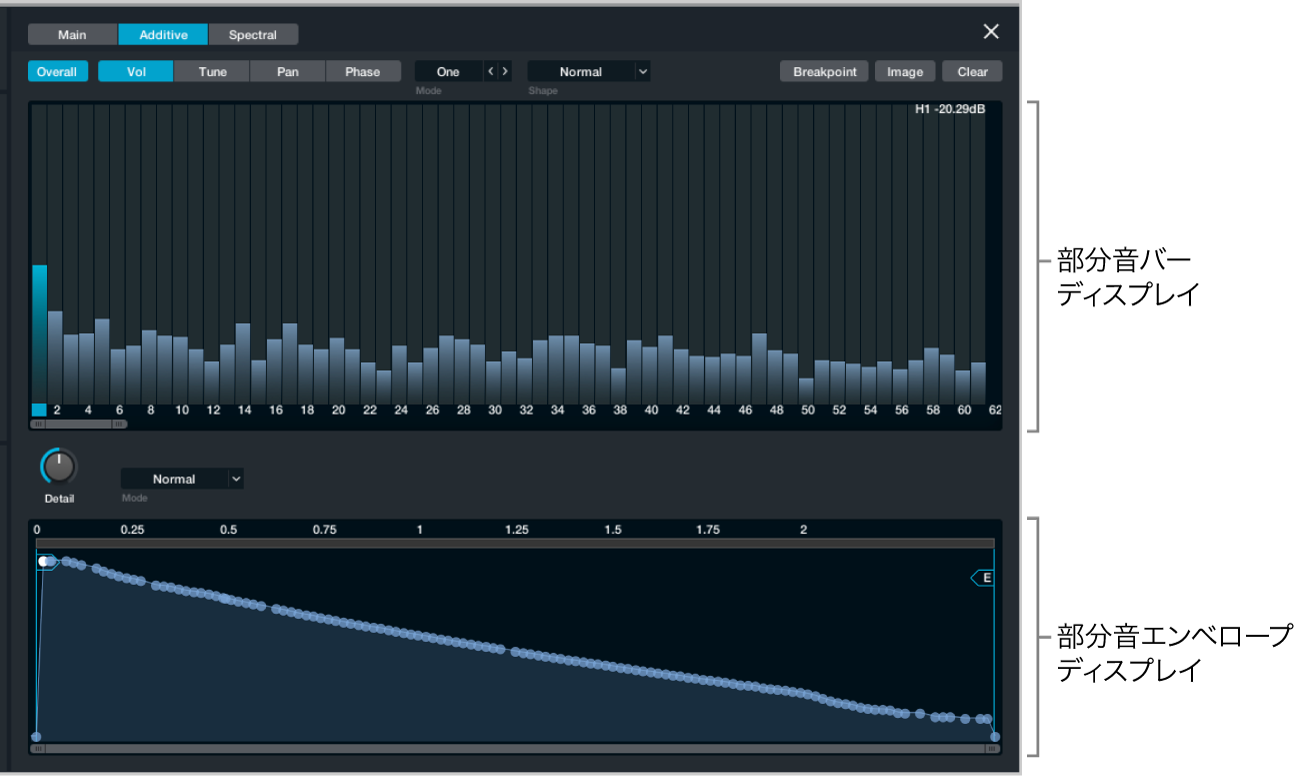Click partial number 50 label
This screenshot has width=1298, height=777.
point(808,410)
